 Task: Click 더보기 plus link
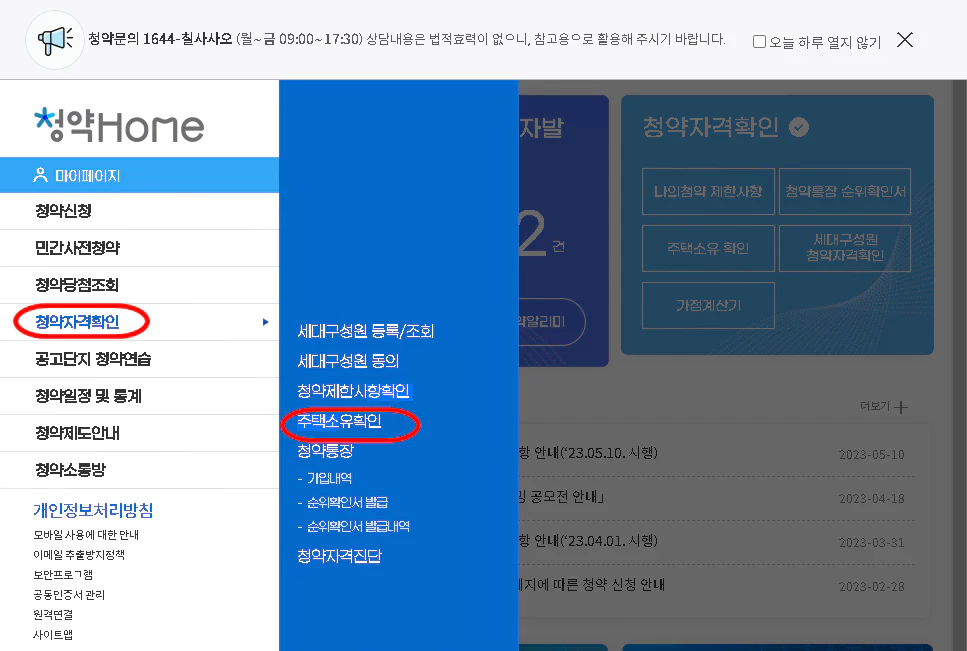point(884,407)
